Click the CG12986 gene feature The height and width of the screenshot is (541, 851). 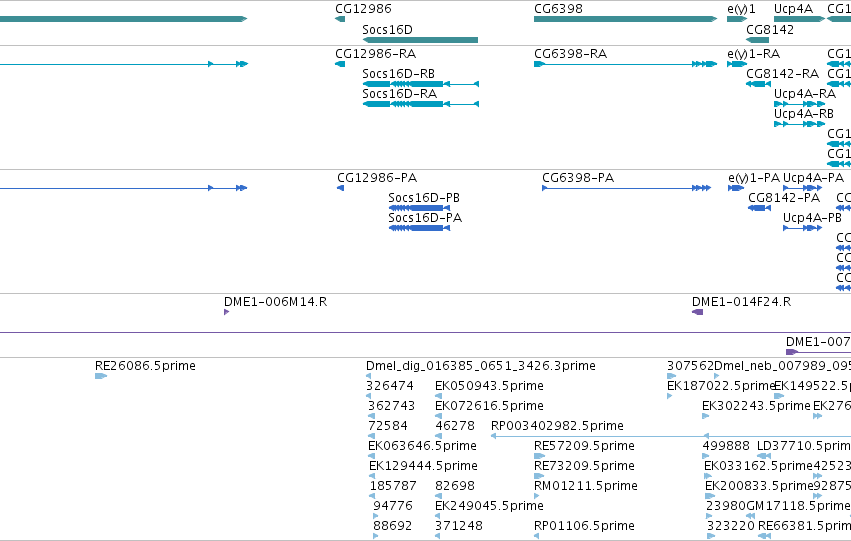coord(340,19)
